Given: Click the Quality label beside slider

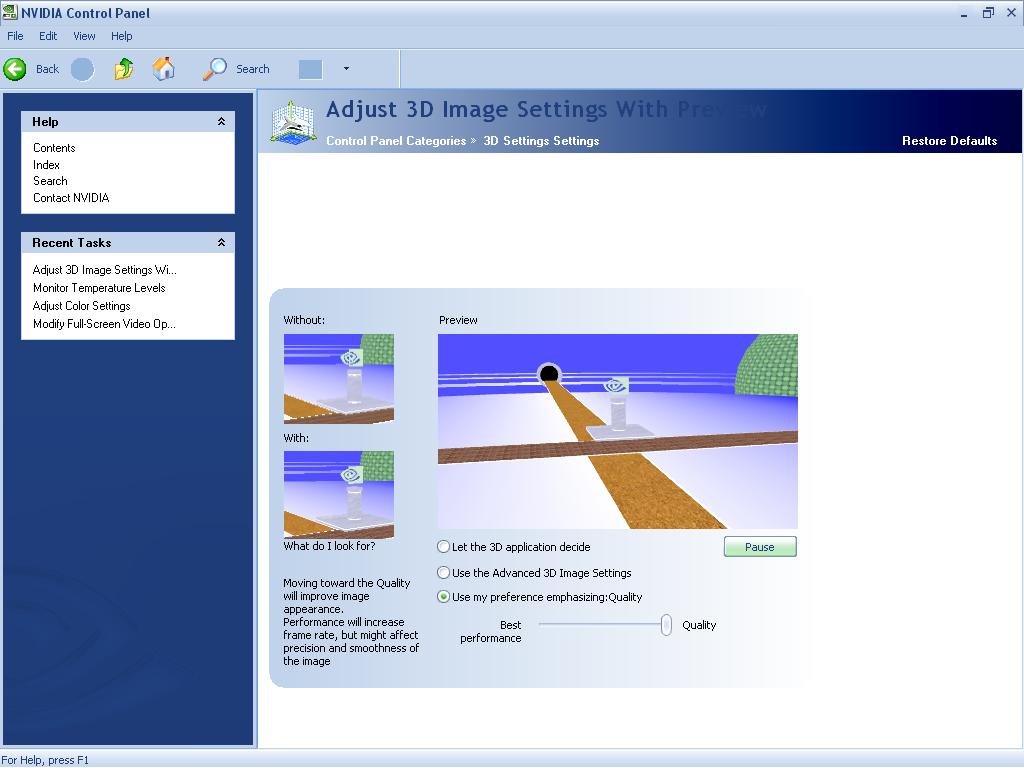Looking at the screenshot, I should pos(699,625).
